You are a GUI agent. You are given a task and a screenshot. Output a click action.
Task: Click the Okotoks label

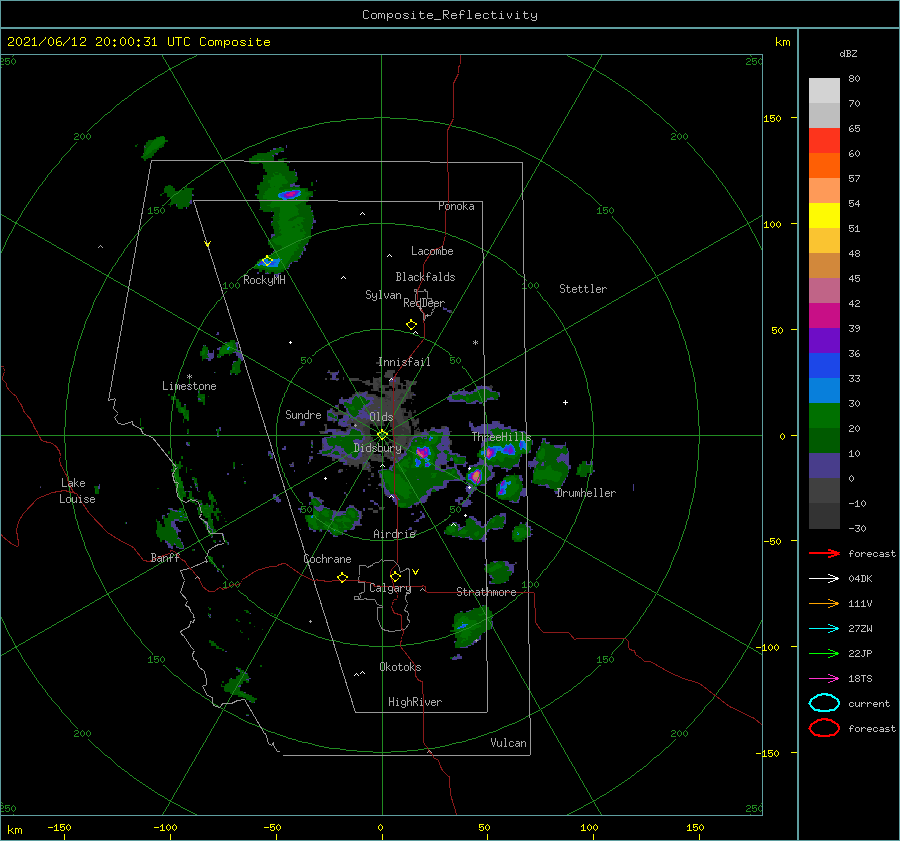(x=400, y=667)
